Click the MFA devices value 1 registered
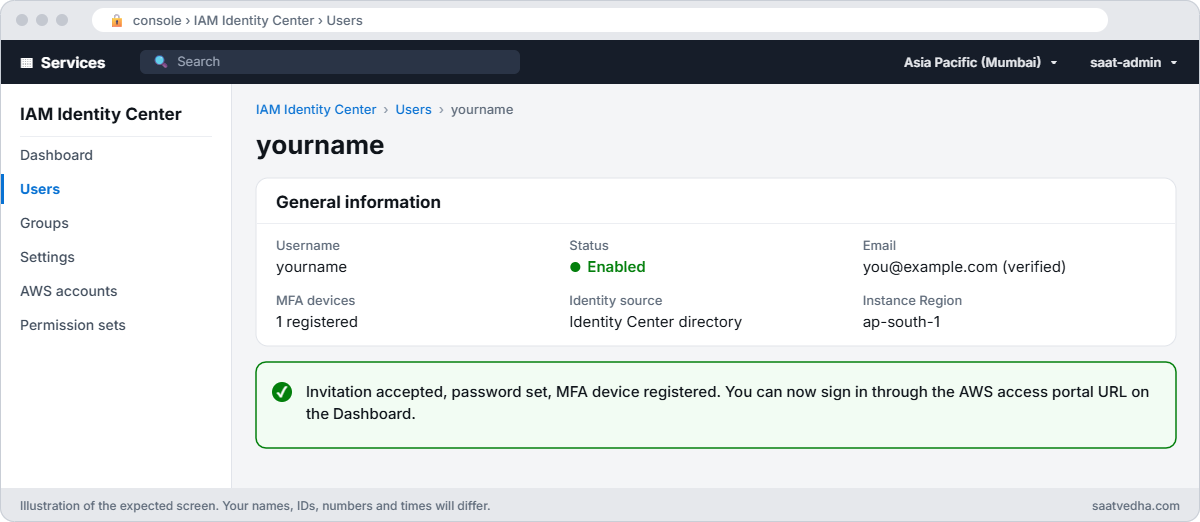 (x=317, y=322)
